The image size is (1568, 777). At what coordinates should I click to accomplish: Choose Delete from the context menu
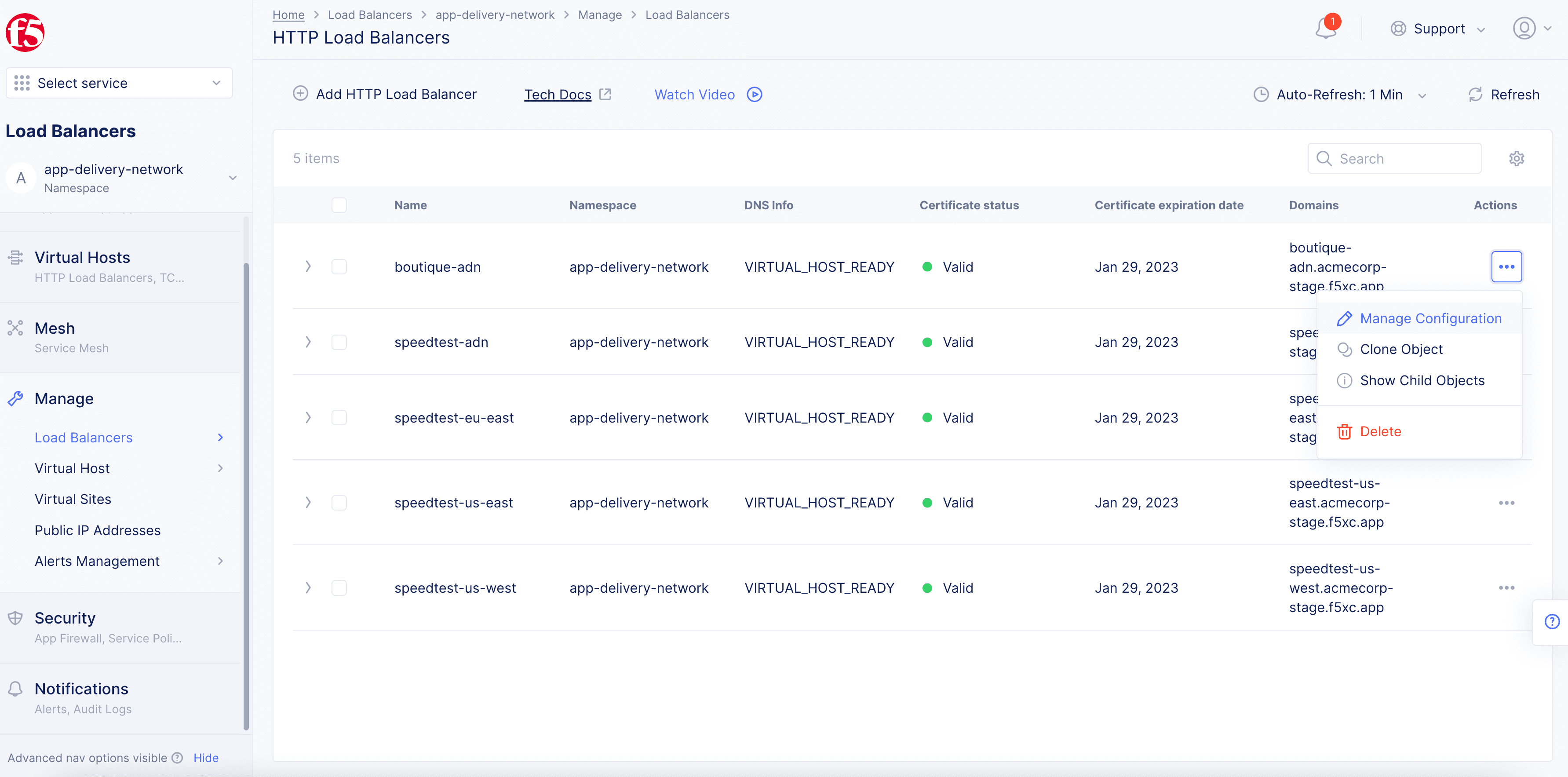pos(1419,432)
